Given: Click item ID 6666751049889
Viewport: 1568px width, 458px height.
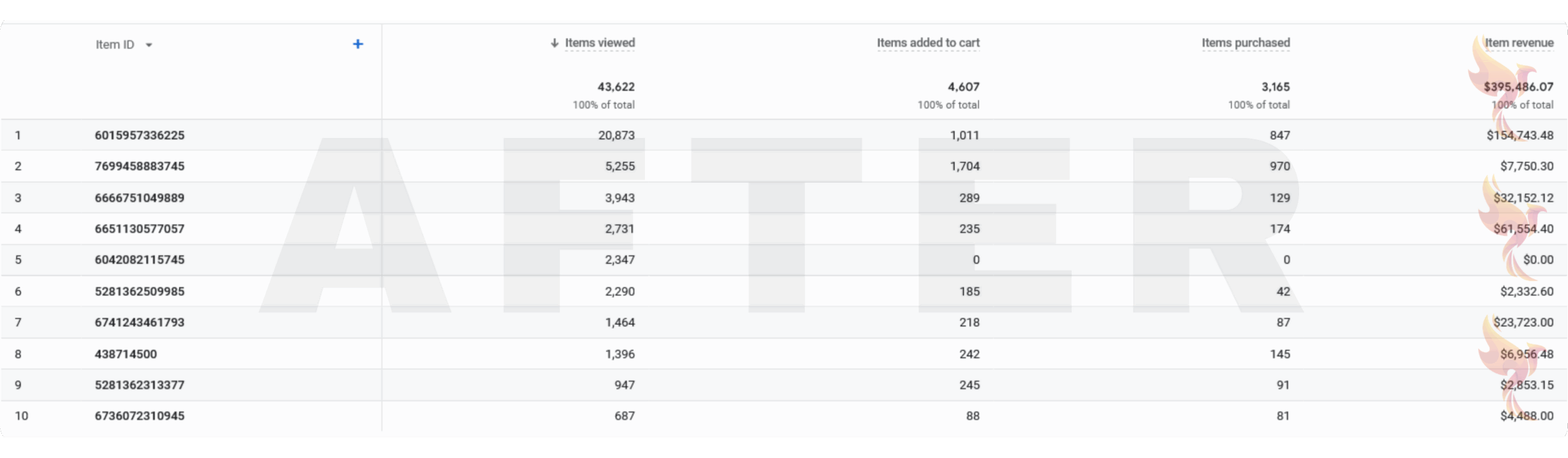Looking at the screenshot, I should pos(140,198).
